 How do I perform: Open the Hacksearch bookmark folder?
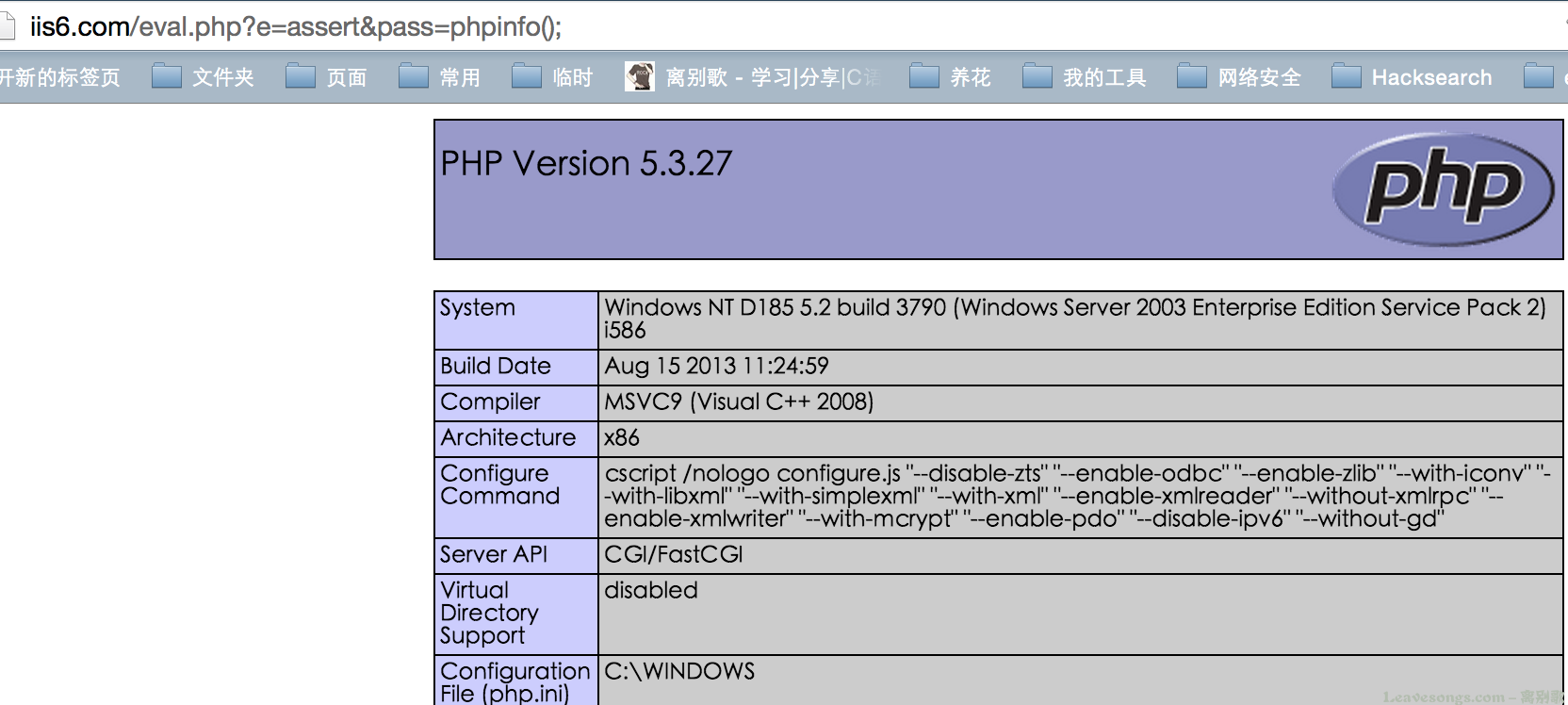pyautogui.click(x=1412, y=76)
